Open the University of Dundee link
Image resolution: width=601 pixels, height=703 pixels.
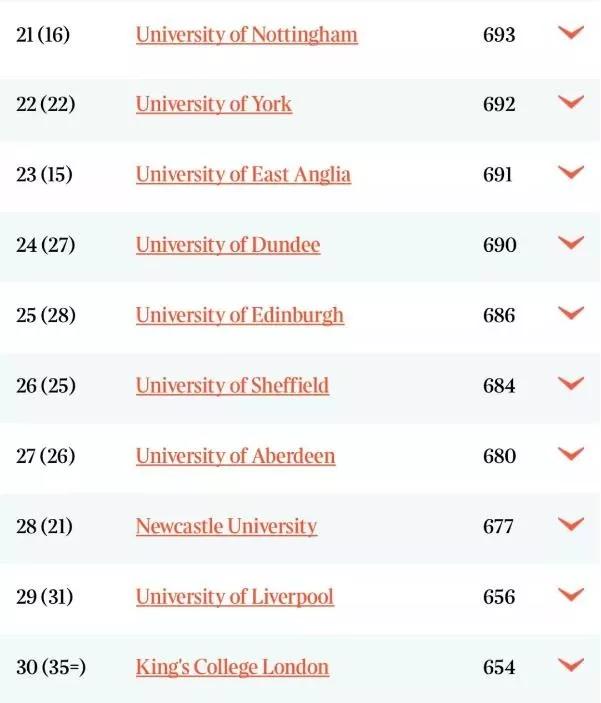(228, 245)
